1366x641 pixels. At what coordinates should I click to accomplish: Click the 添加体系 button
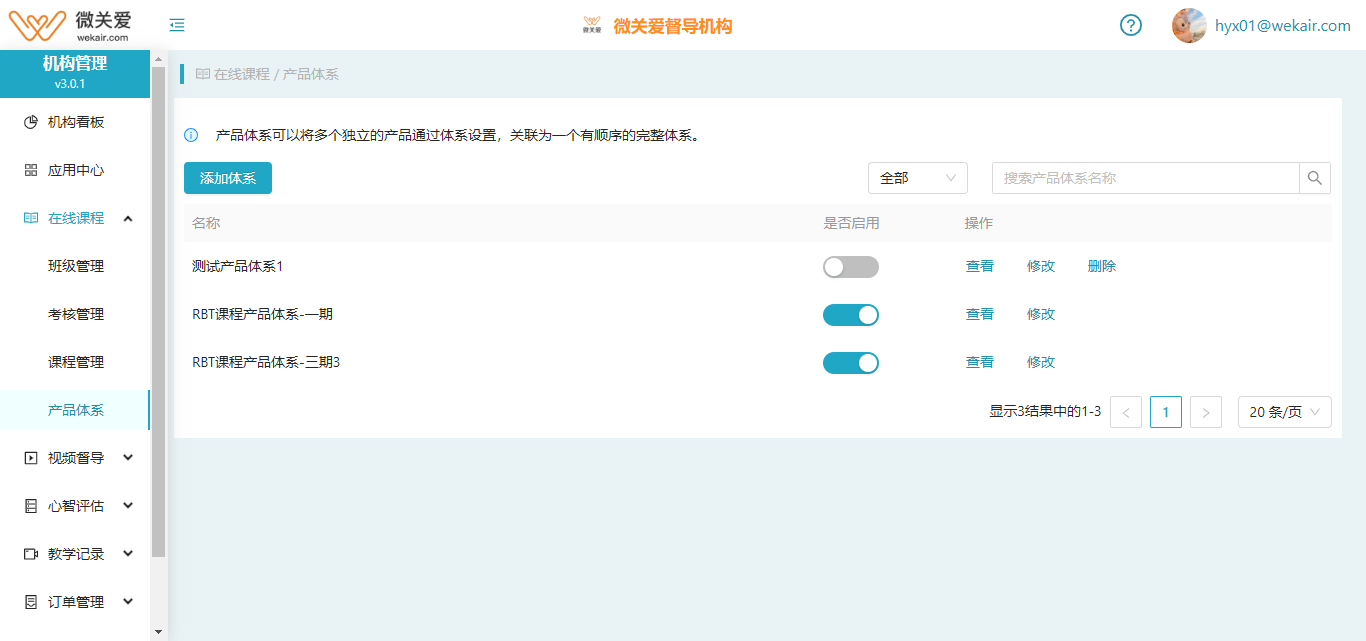coord(228,178)
